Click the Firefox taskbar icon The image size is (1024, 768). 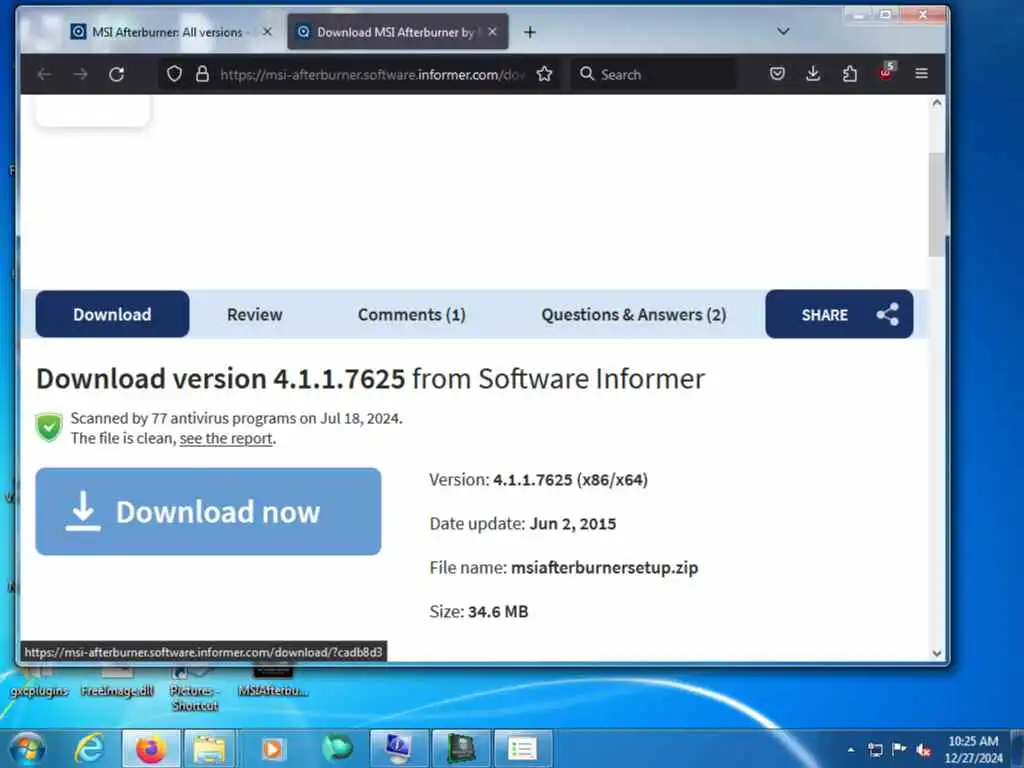pos(151,748)
